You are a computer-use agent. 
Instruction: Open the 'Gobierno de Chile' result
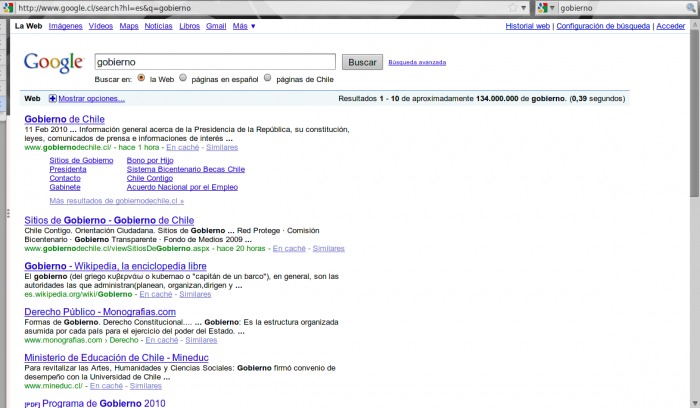point(65,119)
